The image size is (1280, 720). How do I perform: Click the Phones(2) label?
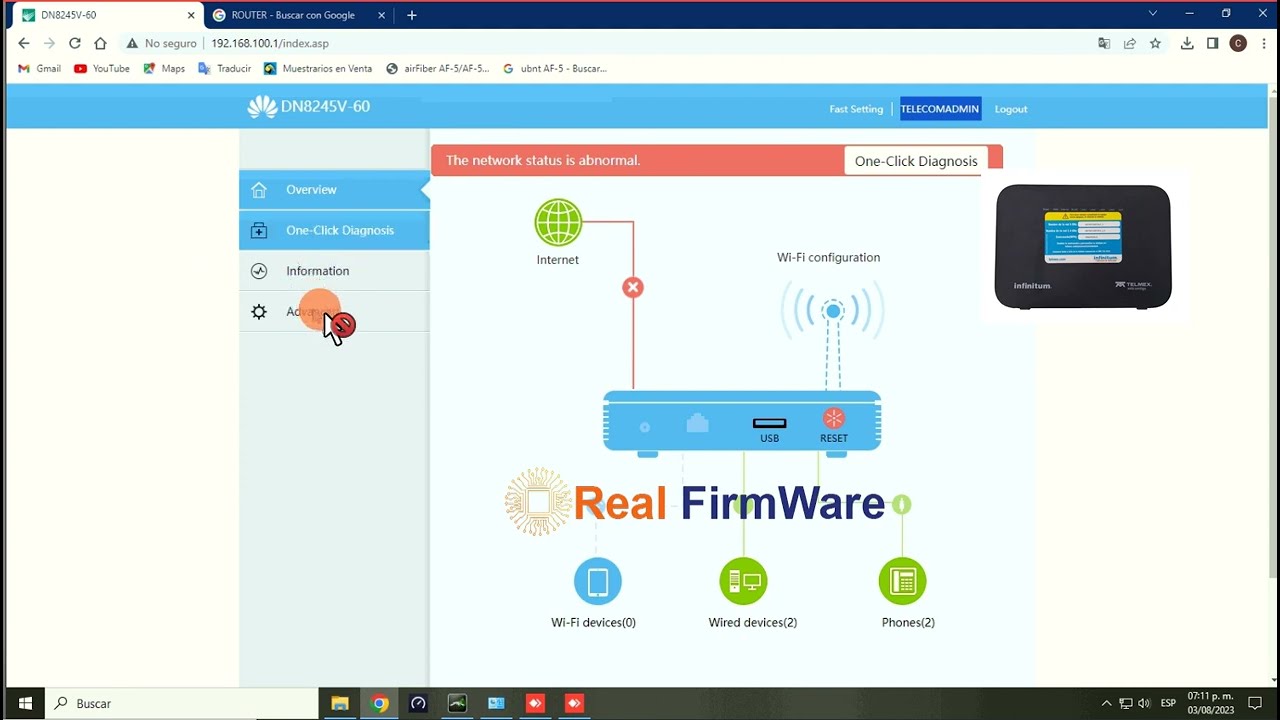coord(908,622)
